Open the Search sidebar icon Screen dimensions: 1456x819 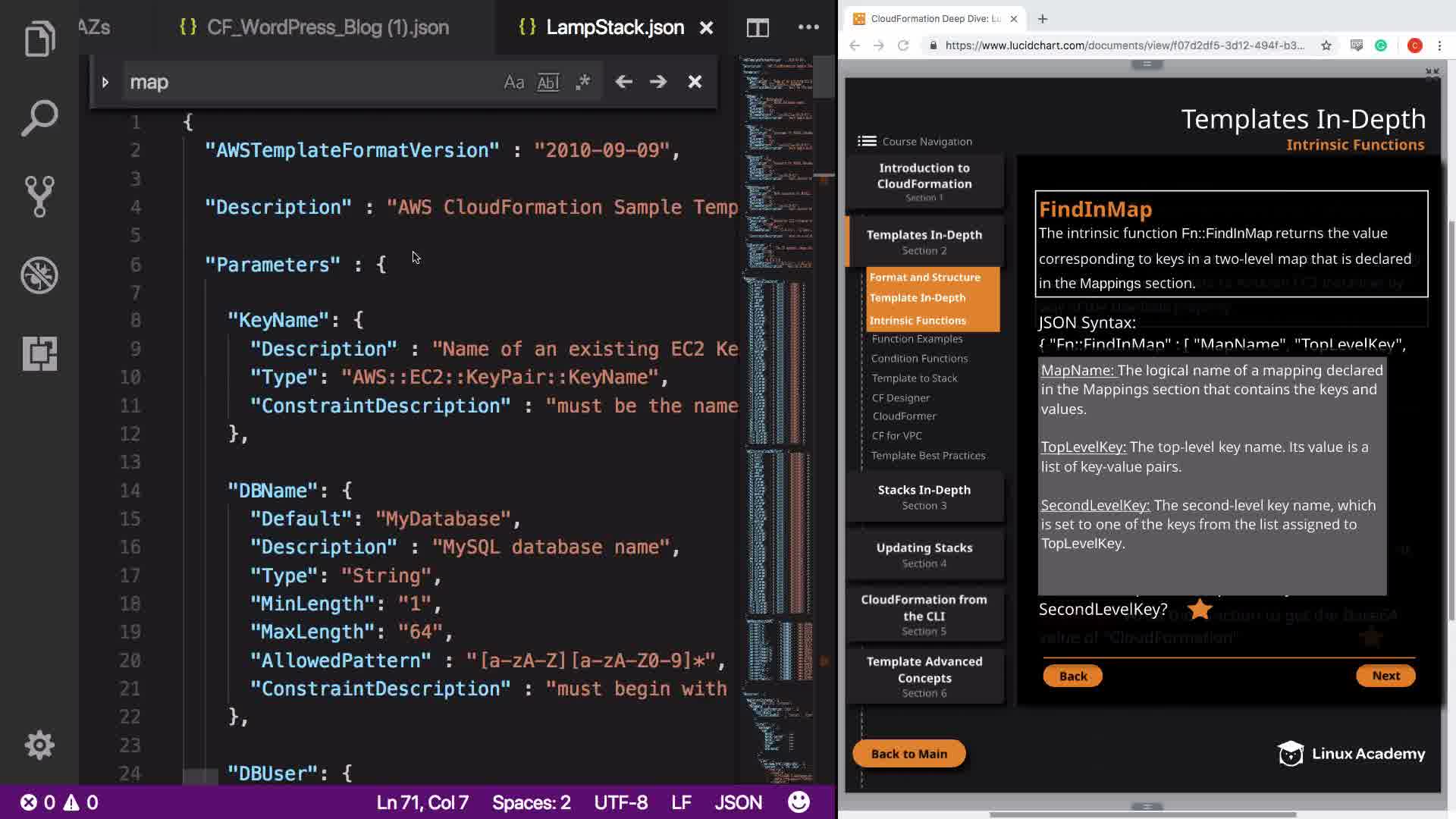39,118
